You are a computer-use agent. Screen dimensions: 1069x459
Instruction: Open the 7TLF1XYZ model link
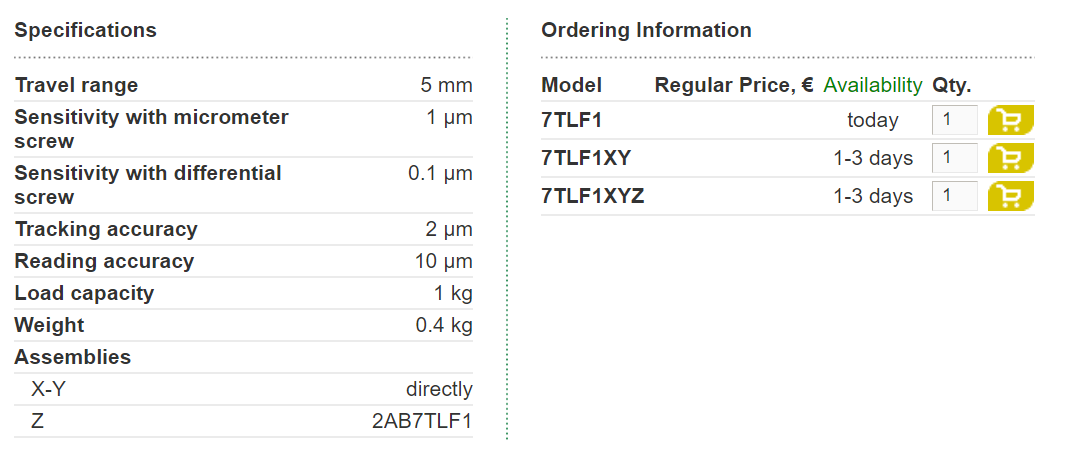coord(592,196)
